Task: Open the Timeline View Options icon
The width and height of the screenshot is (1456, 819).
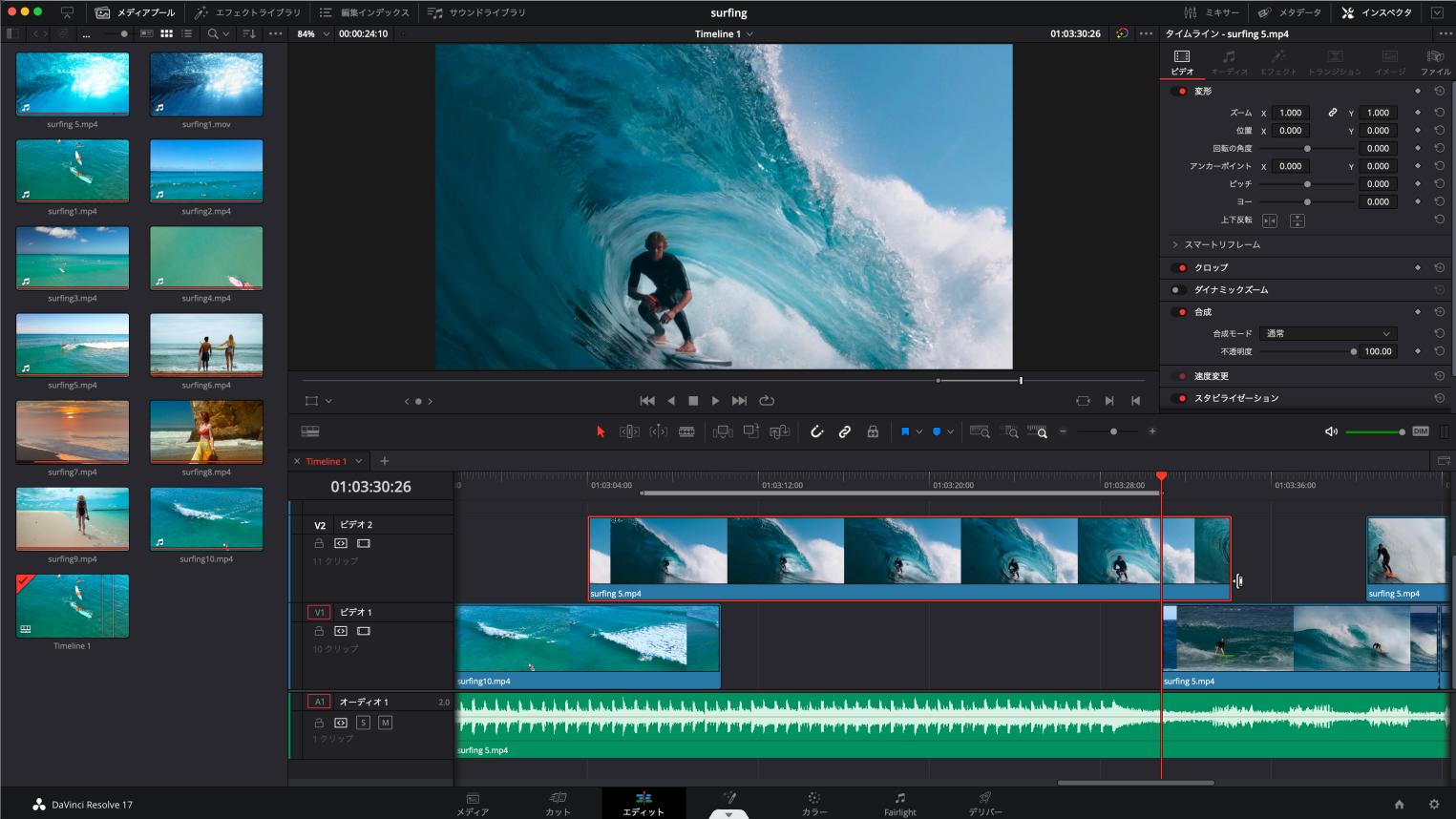Action: coord(310,431)
